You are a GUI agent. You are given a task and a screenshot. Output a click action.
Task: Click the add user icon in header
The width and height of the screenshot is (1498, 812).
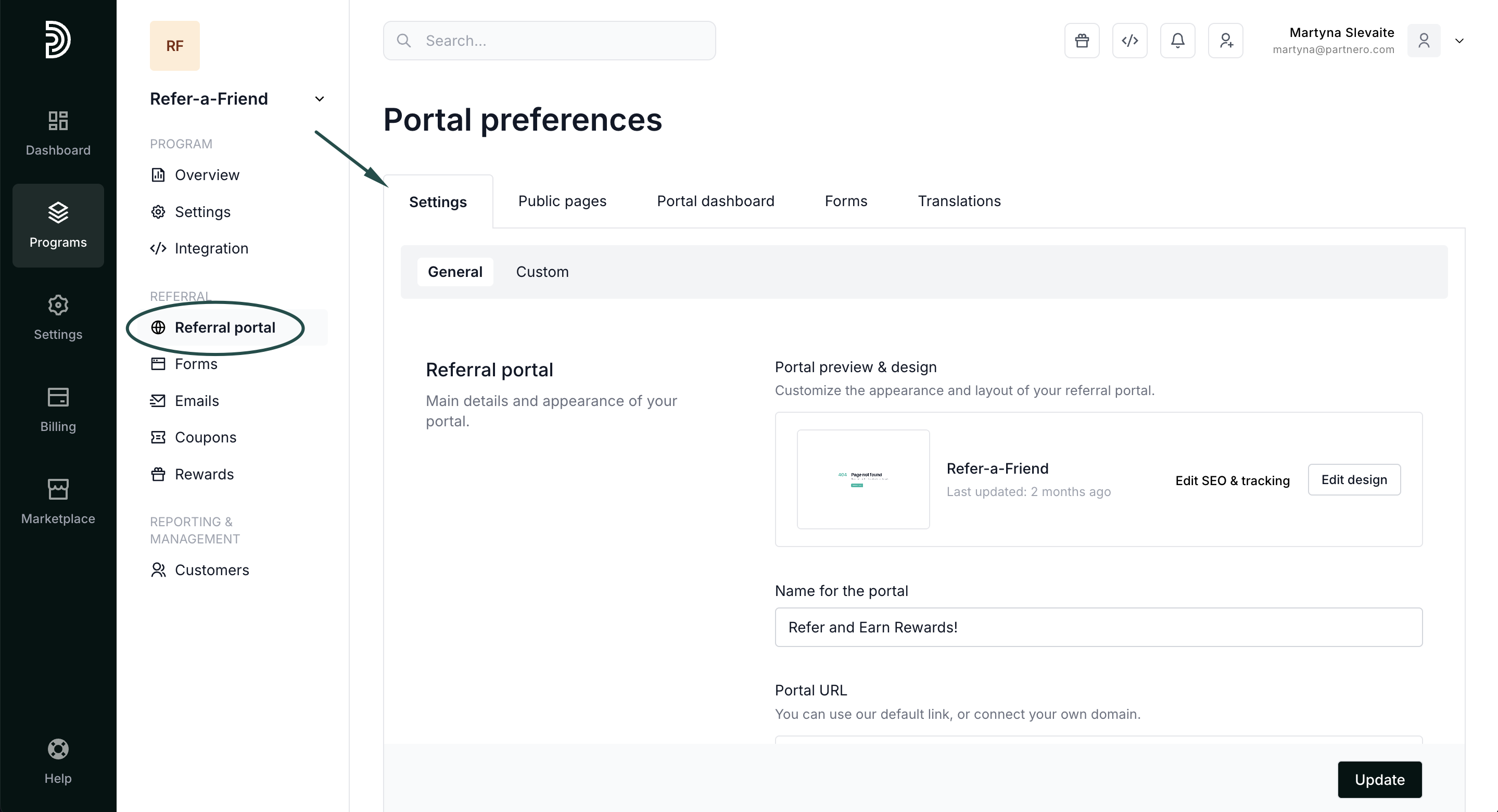click(1225, 41)
